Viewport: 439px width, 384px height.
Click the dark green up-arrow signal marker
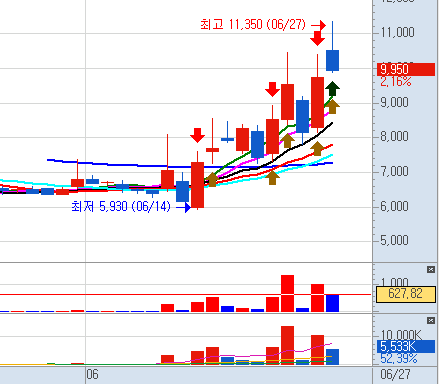(x=332, y=89)
